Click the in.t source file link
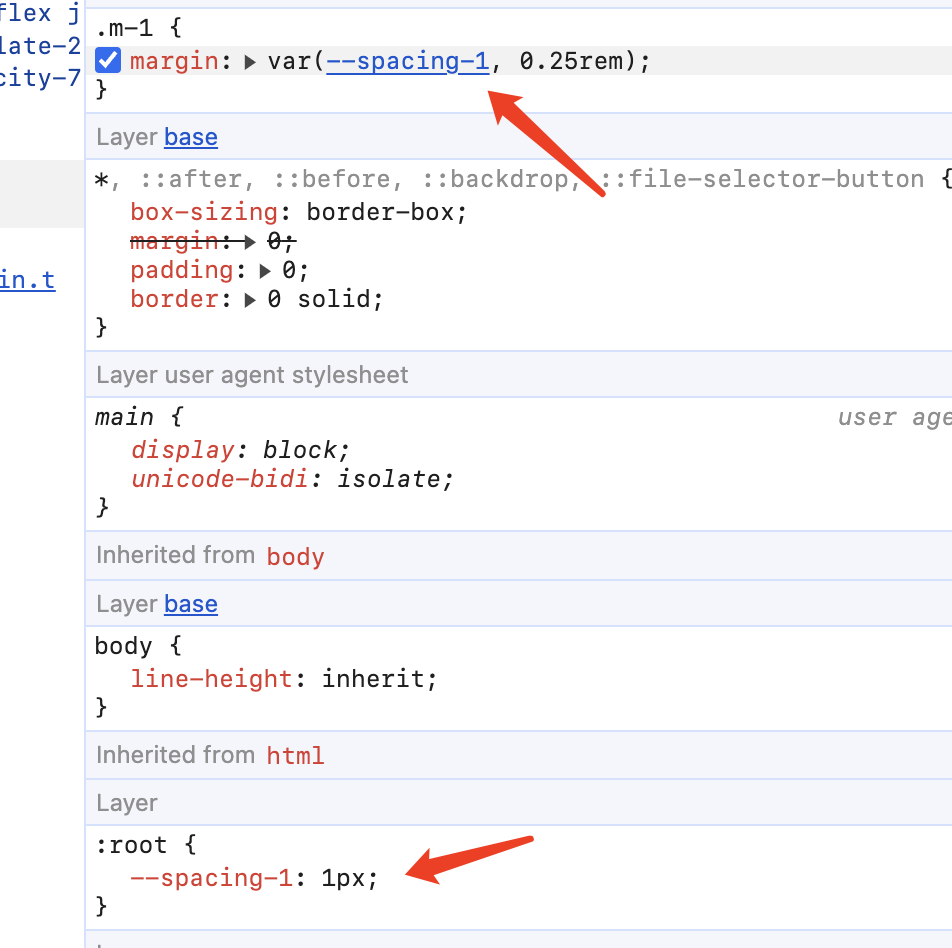The image size is (952, 948). [x=27, y=281]
